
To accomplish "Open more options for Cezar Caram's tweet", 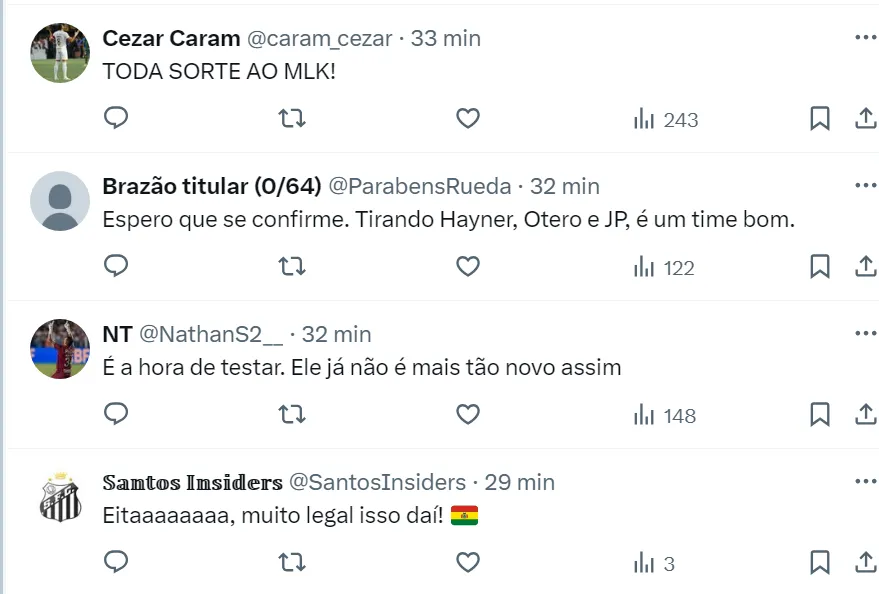I will click(x=865, y=37).
